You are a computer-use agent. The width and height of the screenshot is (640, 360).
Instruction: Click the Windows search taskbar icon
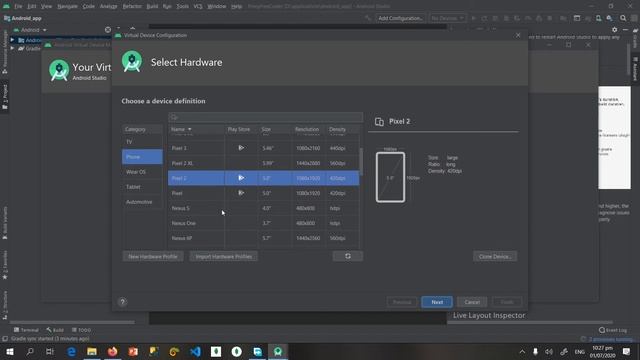point(30,351)
